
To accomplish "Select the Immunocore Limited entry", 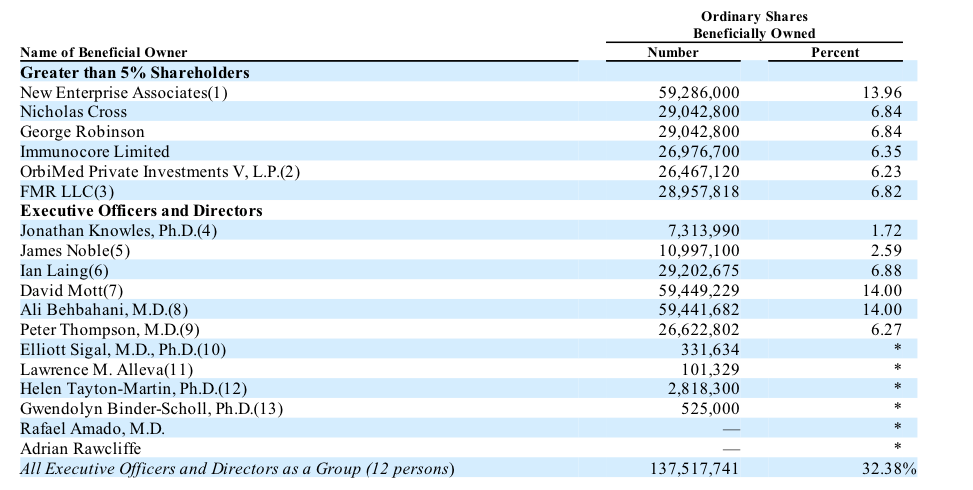I will coord(95,152).
